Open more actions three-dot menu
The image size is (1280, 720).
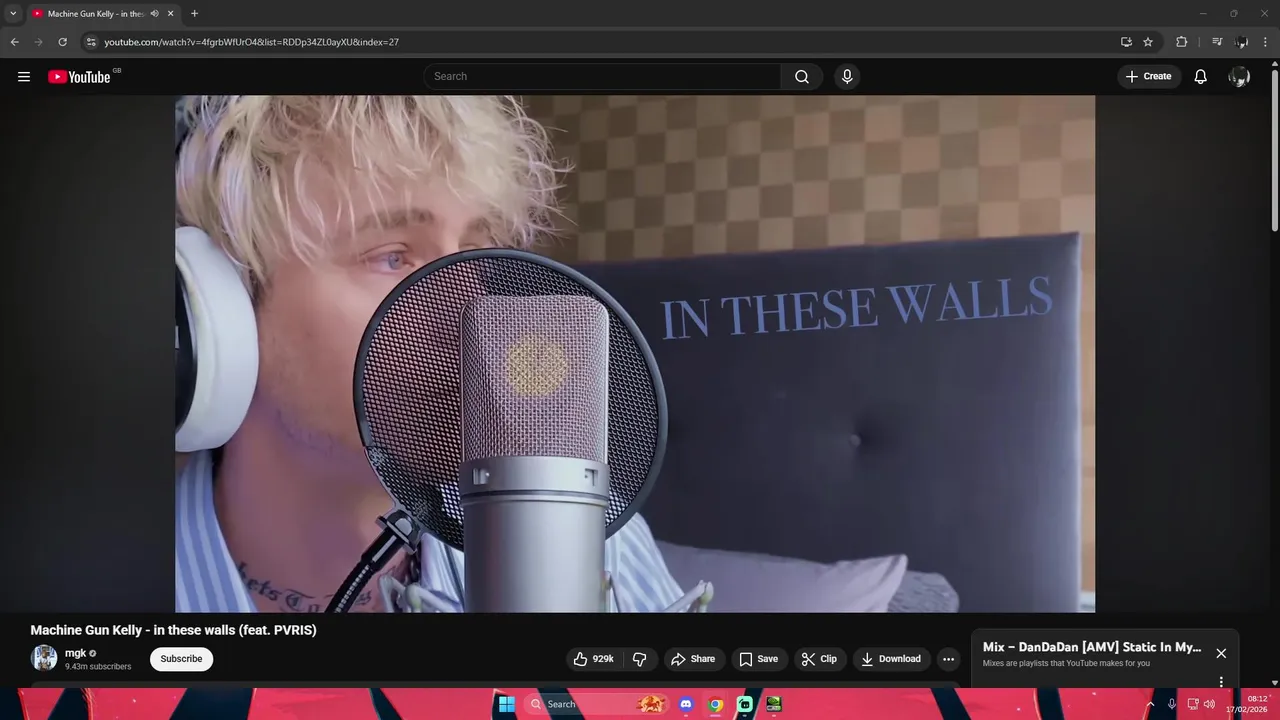(x=948, y=659)
